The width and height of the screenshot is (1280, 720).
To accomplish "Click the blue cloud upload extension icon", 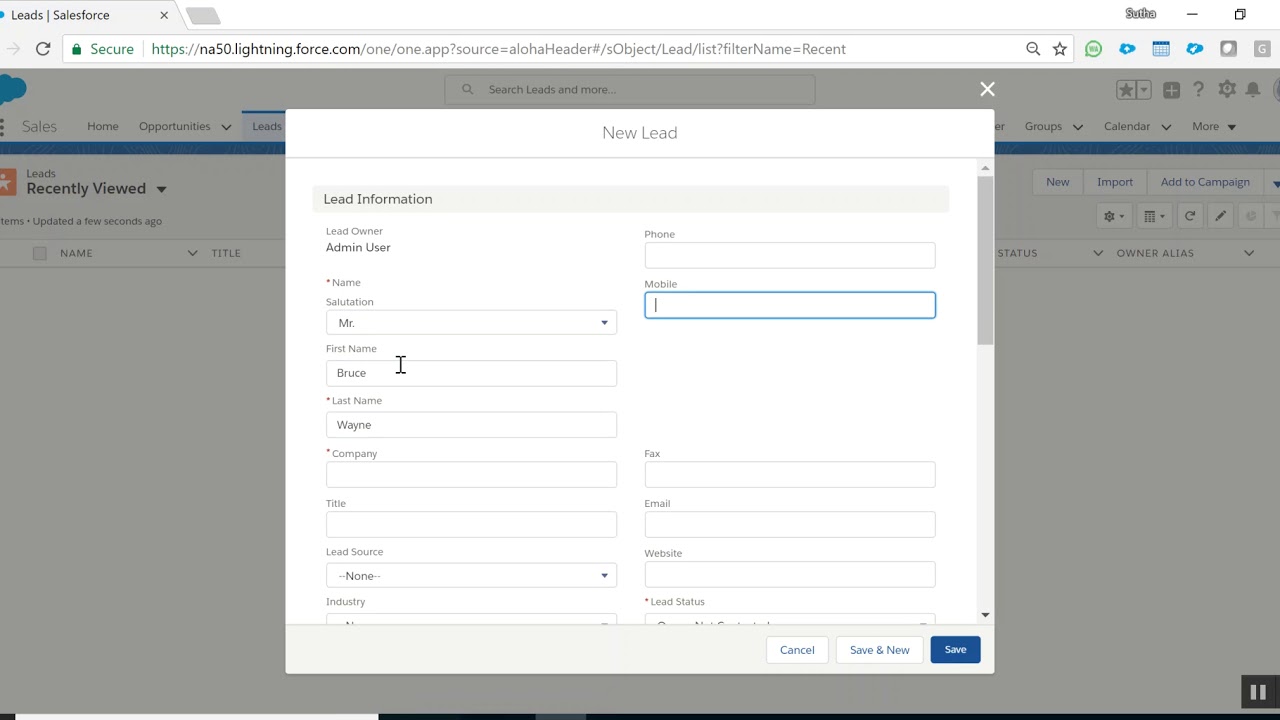I will tap(1127, 49).
